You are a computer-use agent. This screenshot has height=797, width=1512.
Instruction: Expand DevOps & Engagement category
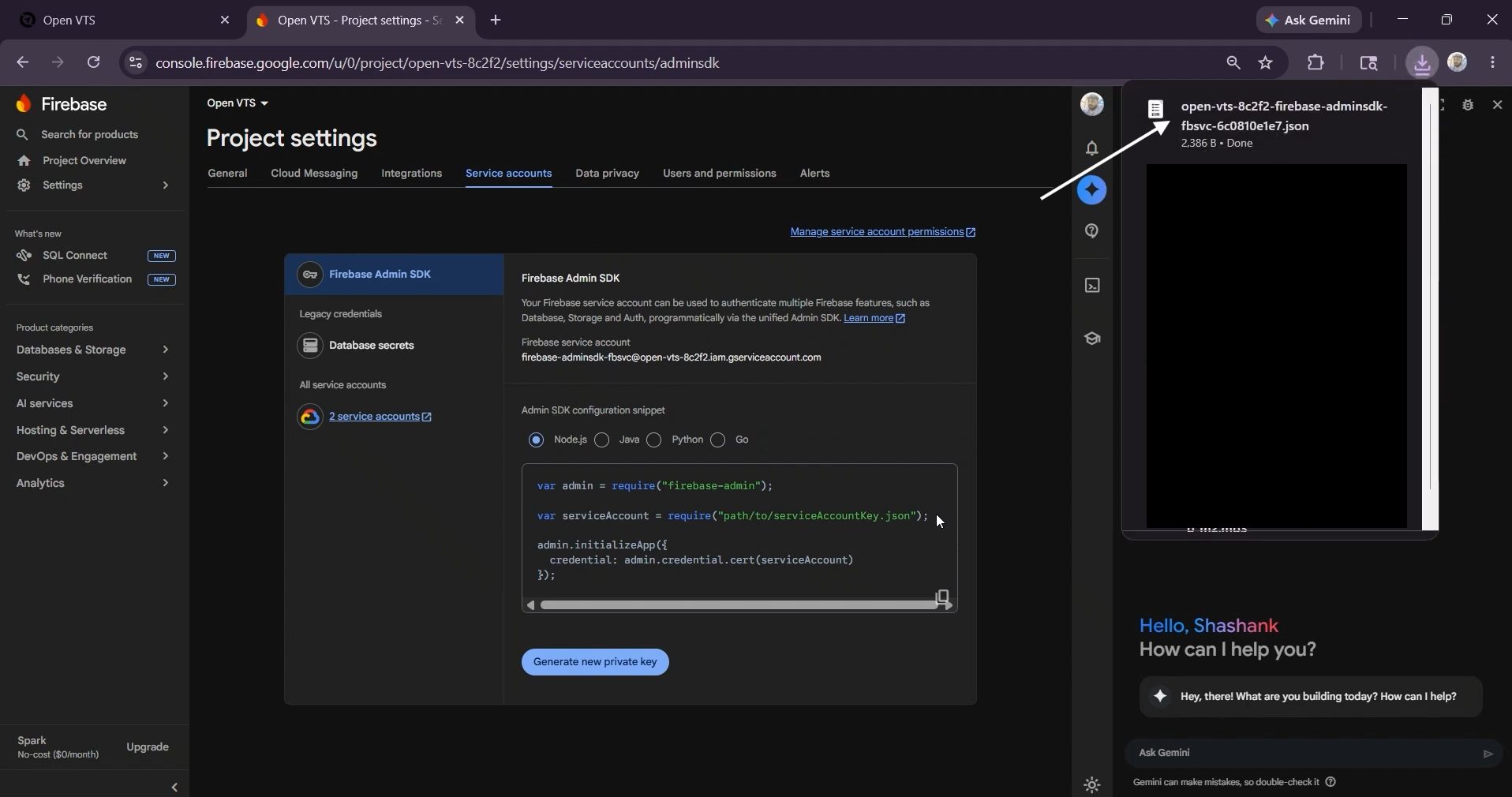pyautogui.click(x=166, y=457)
